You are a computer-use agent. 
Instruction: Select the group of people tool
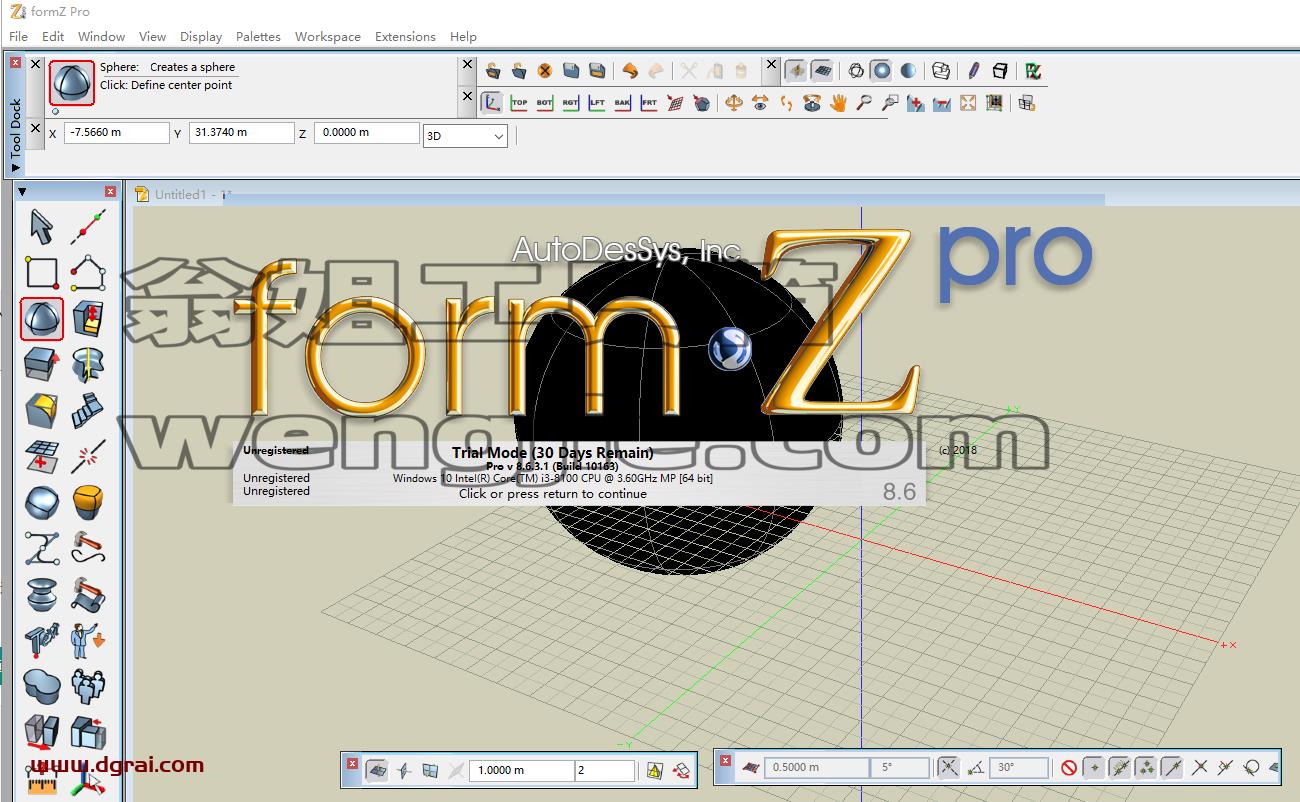[88, 687]
